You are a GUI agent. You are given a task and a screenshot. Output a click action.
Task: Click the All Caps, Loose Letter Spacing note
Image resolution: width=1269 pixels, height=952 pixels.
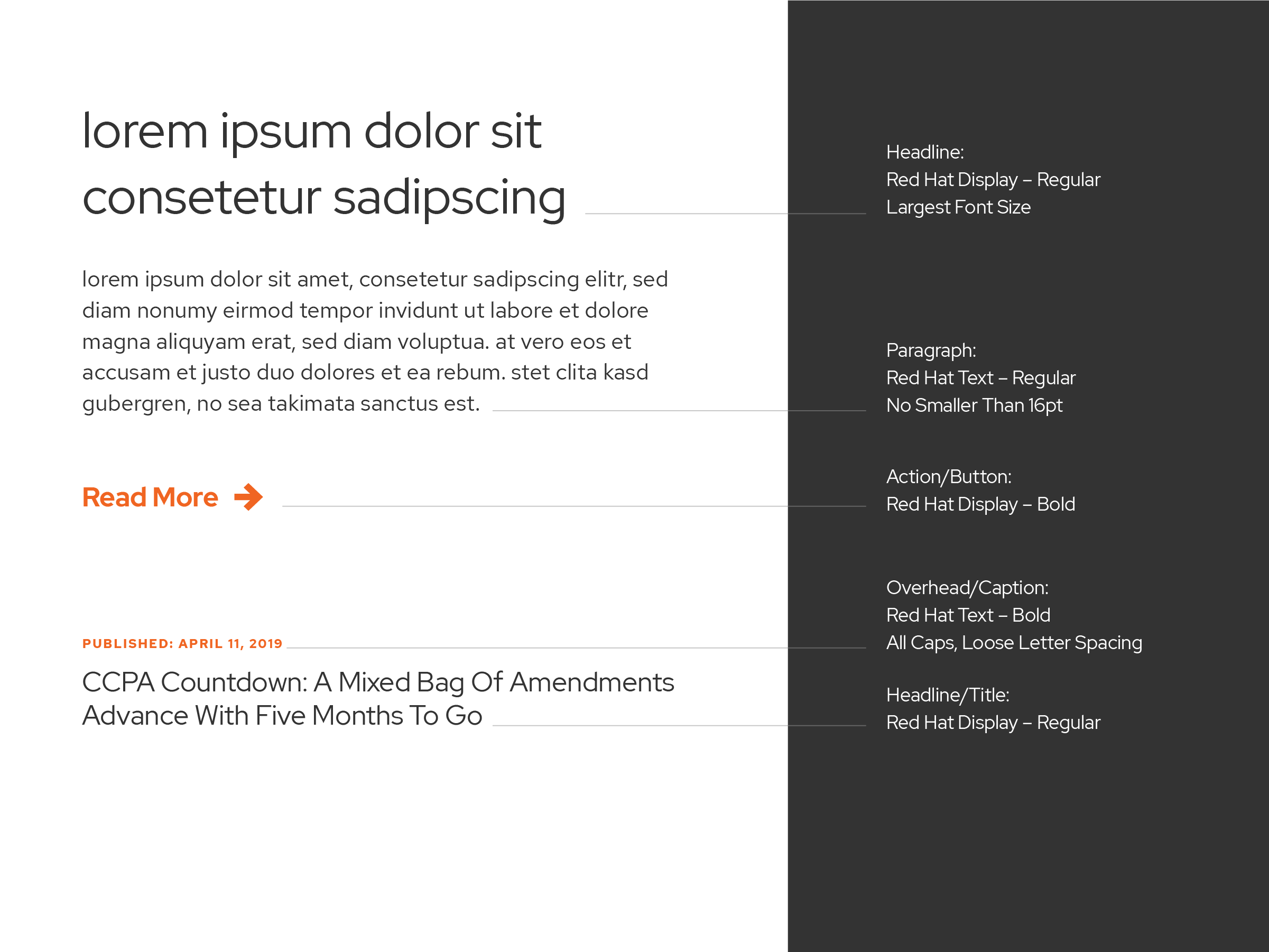pos(1014,643)
